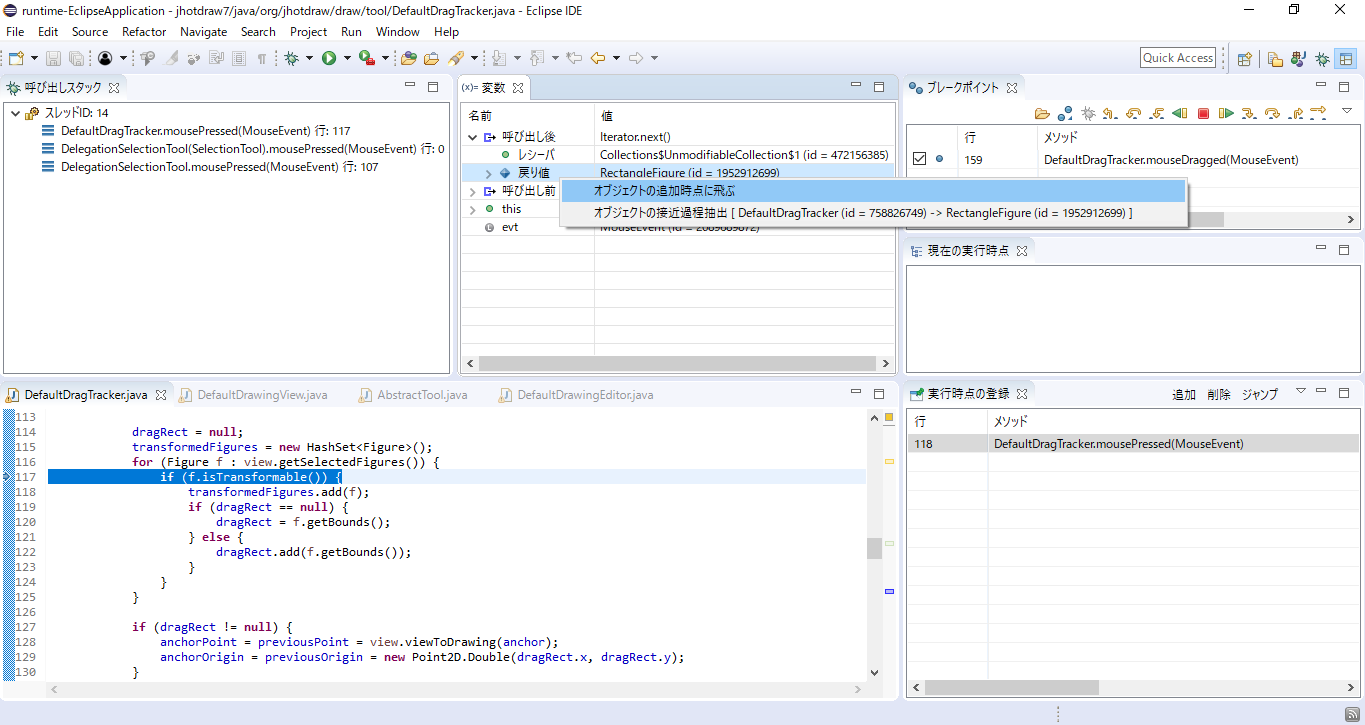Open the Breakpoints view menu triangle
Screen dimensions: 1365x725
(1346, 110)
